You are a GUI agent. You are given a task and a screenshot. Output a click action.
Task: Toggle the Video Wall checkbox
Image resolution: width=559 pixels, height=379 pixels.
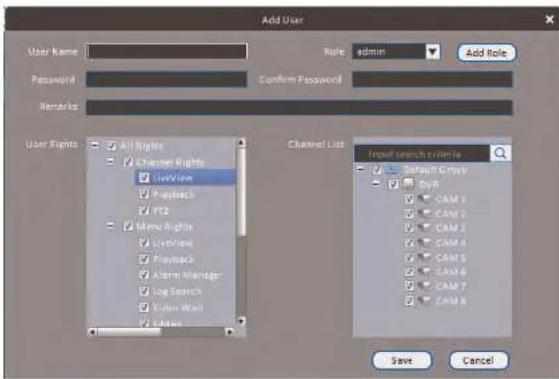coord(144,307)
